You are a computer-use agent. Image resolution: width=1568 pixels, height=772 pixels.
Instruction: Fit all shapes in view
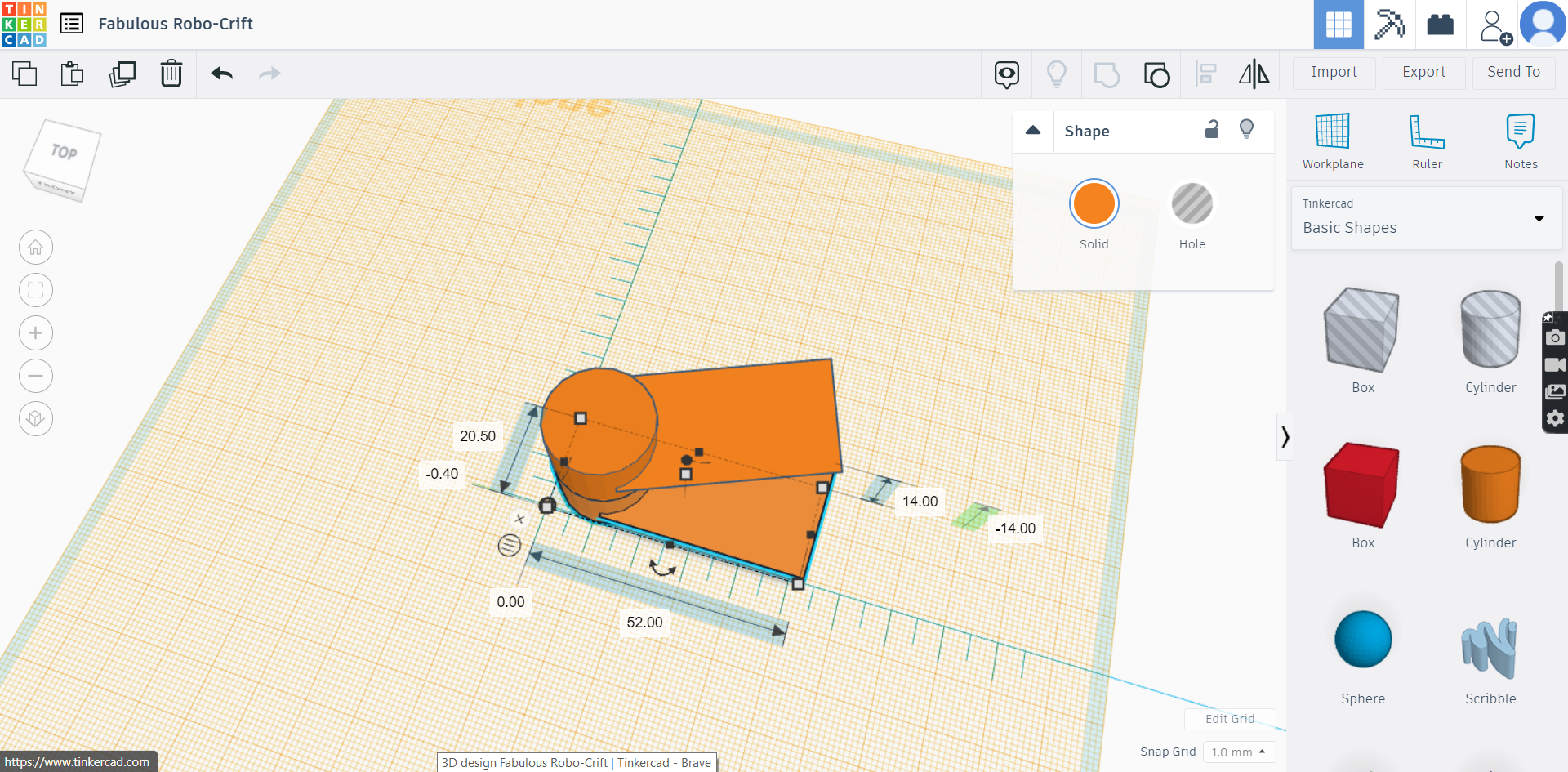coord(36,290)
